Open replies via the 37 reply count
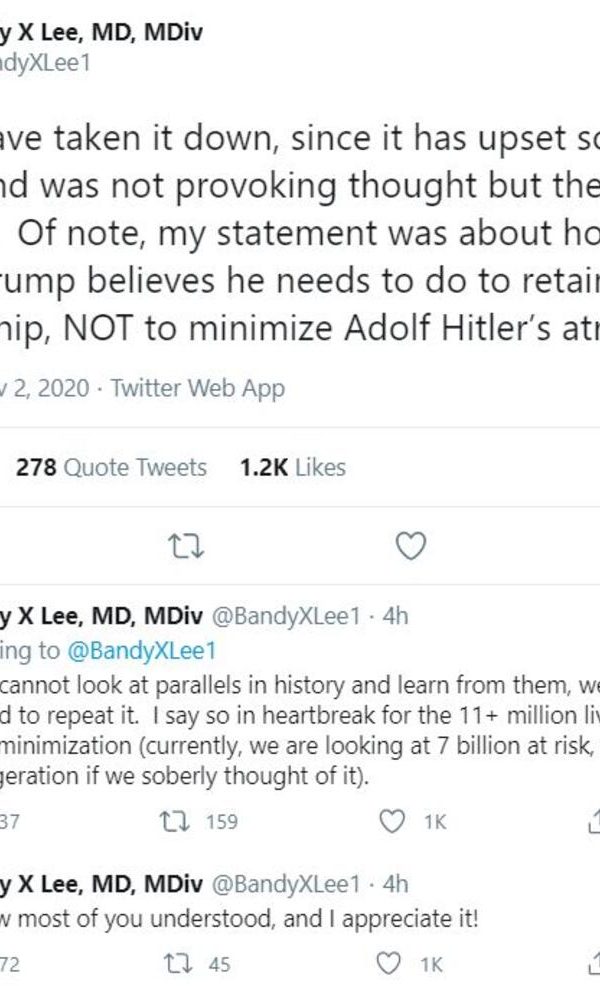 click(10, 821)
